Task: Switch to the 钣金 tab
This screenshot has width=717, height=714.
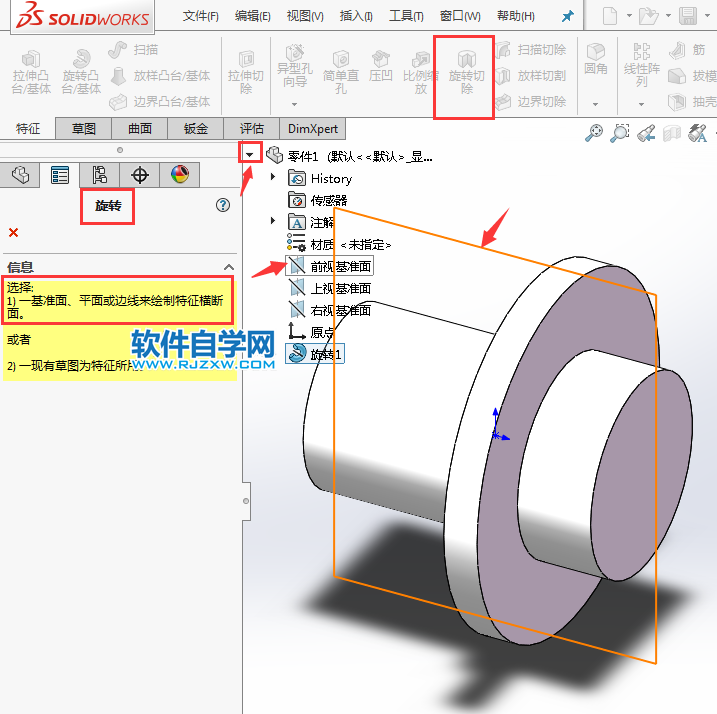Action: 196,129
